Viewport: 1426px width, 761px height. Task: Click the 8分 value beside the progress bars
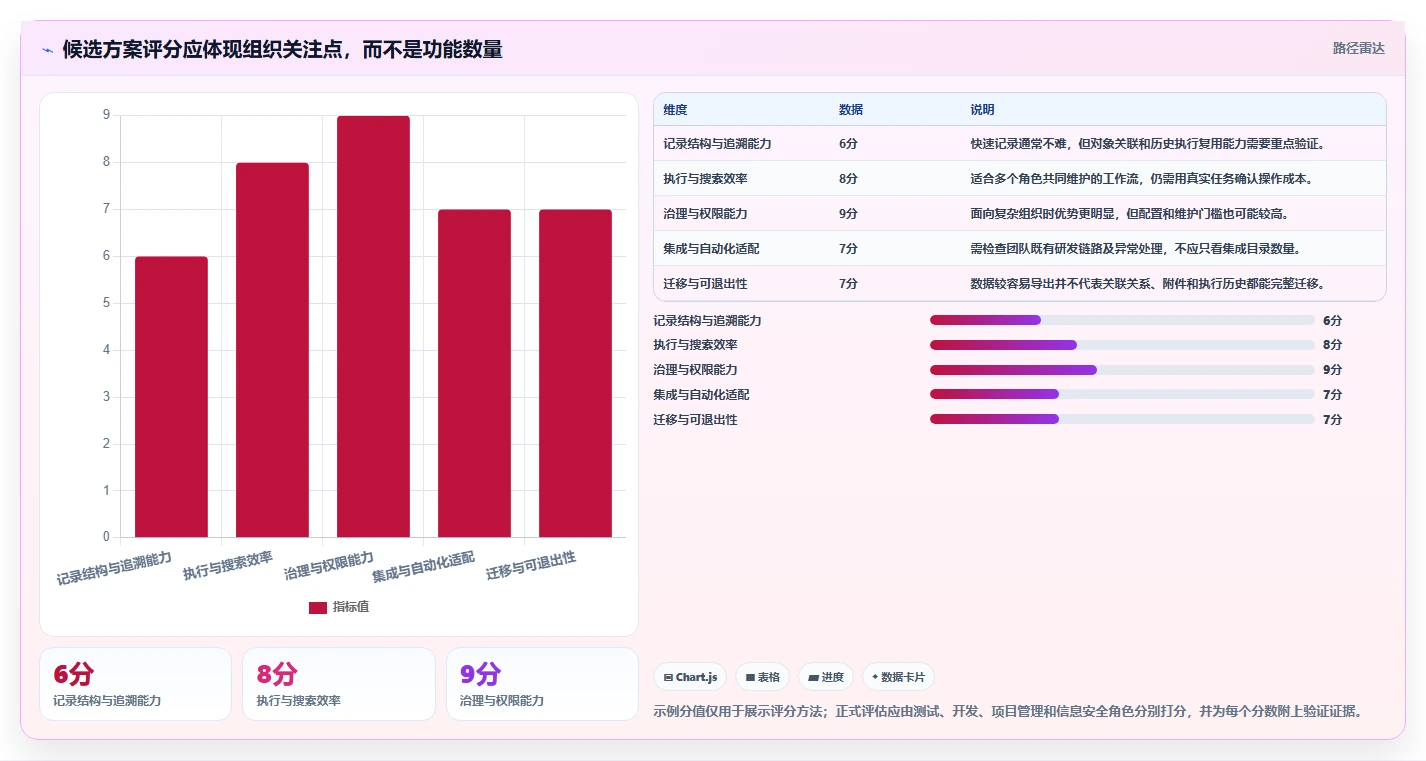pos(1332,345)
